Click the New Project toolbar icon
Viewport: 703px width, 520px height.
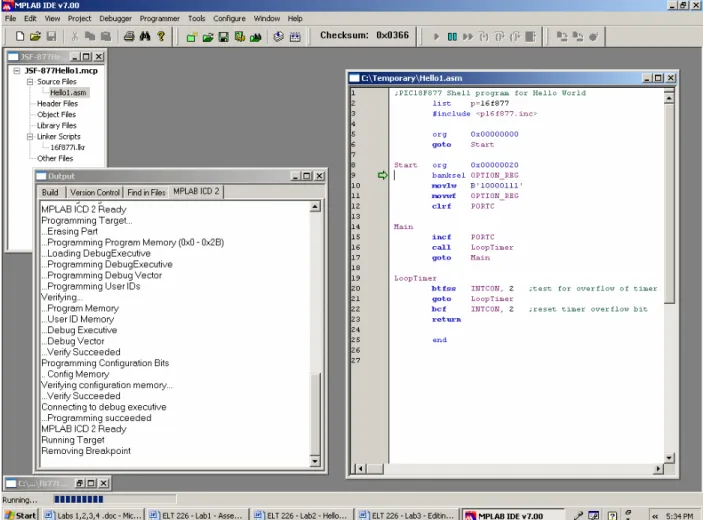pyautogui.click(x=191, y=37)
